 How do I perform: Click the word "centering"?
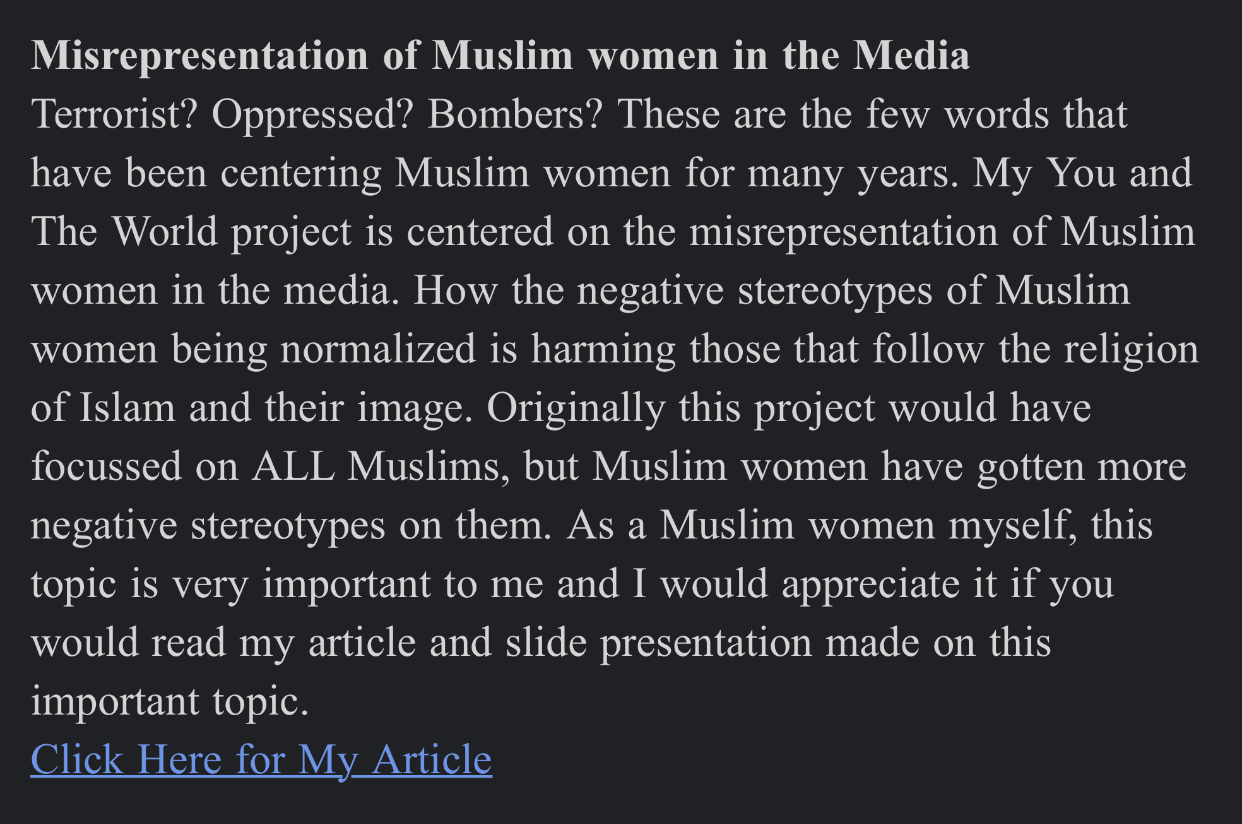coord(300,174)
